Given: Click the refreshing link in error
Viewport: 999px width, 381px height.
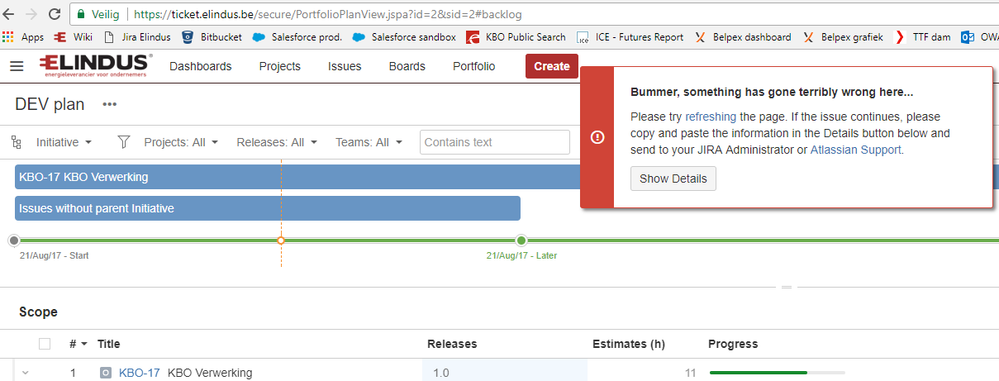Looking at the screenshot, I should click(710, 117).
